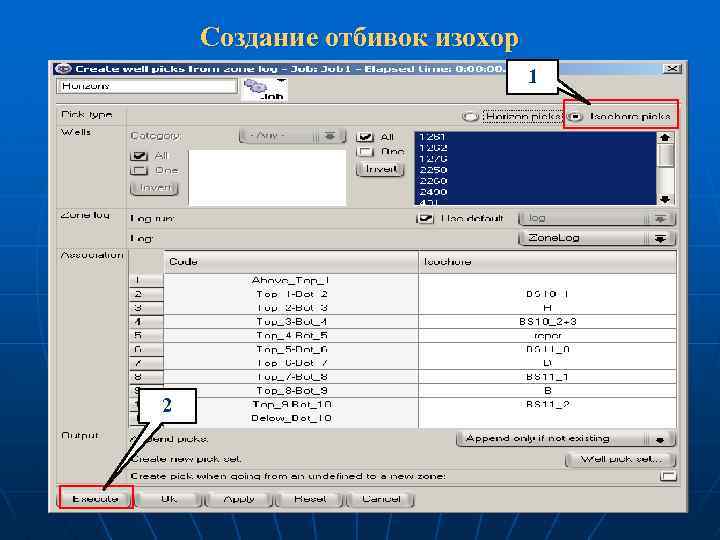
Task: Toggle the Use default checkbox
Action: [x=425, y=219]
